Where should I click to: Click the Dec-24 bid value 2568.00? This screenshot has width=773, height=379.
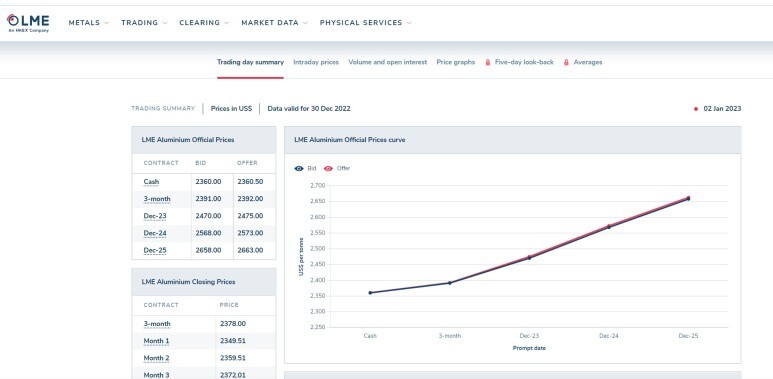pos(208,233)
